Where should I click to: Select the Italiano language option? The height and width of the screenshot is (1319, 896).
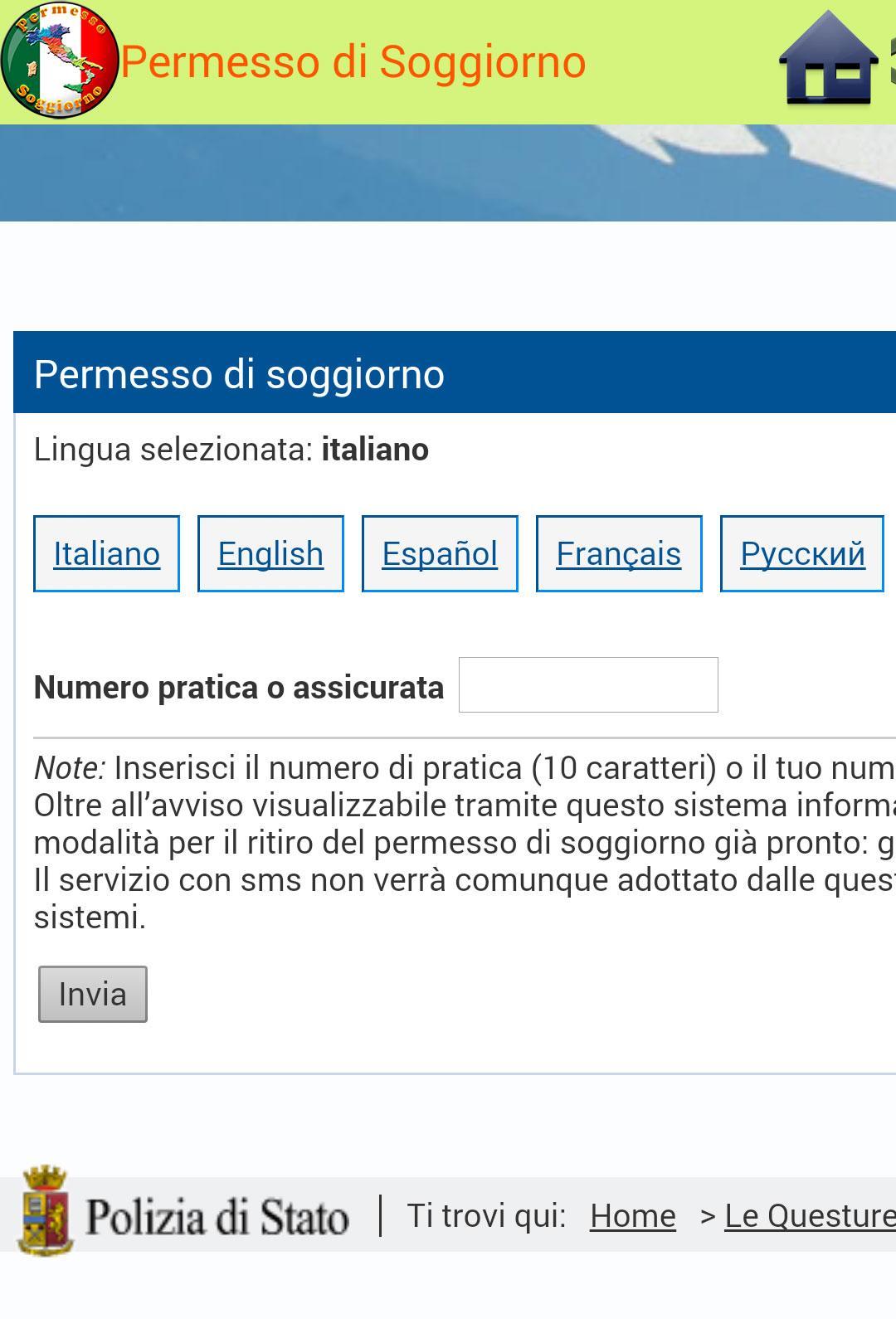106,554
